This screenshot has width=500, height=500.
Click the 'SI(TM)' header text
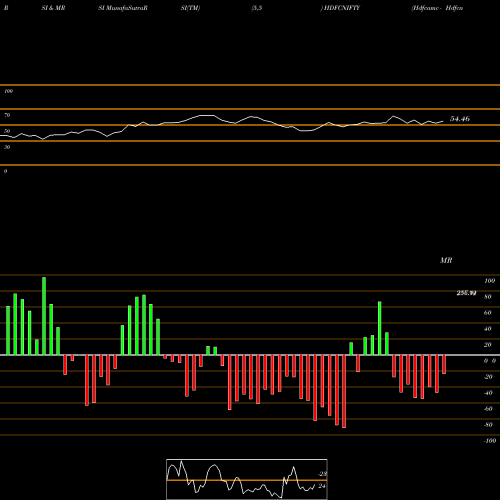[190, 8]
